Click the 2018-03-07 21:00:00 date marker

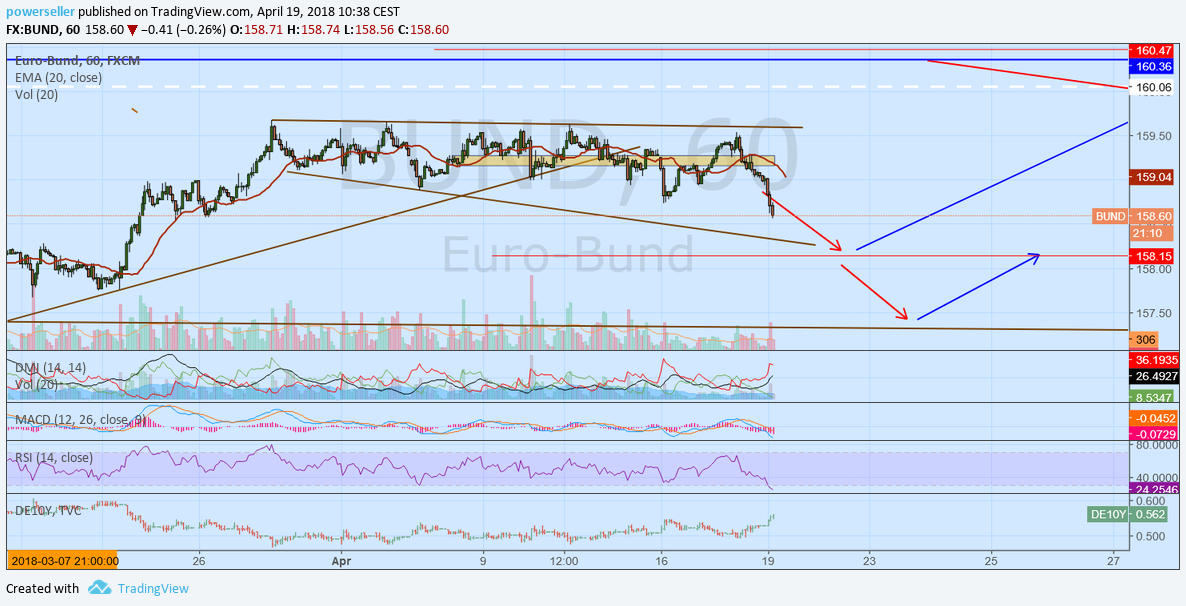[62, 561]
